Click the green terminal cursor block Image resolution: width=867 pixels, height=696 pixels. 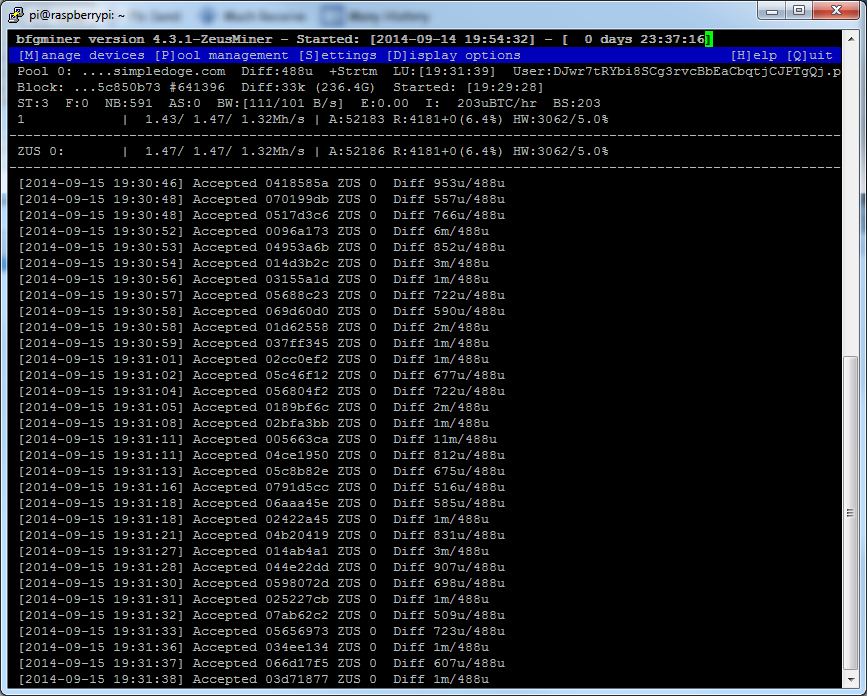click(709, 39)
